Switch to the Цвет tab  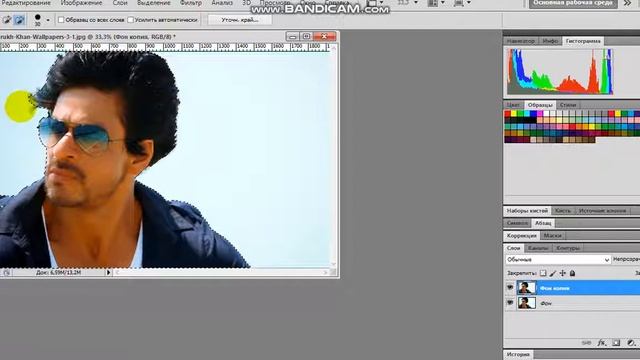(x=513, y=105)
